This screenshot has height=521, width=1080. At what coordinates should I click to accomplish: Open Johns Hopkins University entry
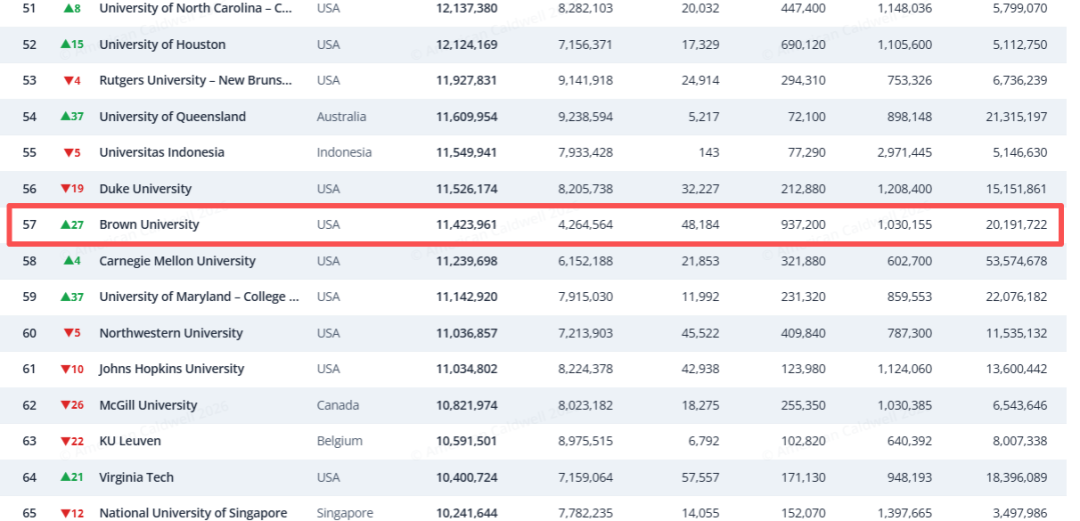point(172,369)
